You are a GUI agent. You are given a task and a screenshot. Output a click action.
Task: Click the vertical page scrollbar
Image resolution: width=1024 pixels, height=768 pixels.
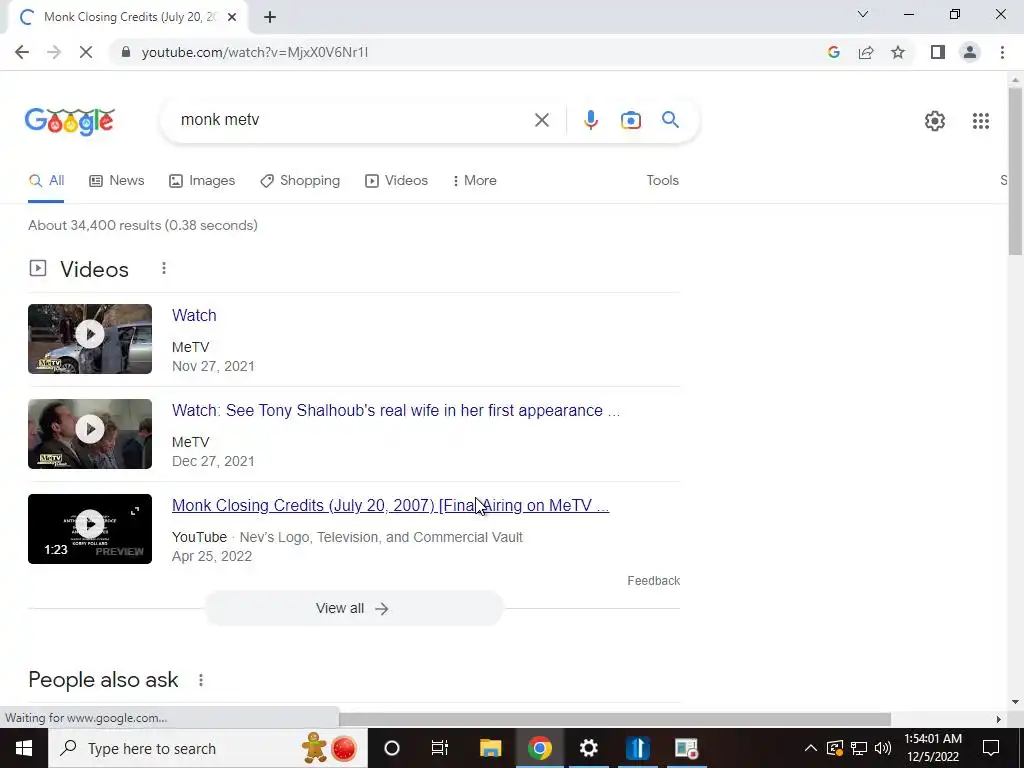click(x=1015, y=170)
